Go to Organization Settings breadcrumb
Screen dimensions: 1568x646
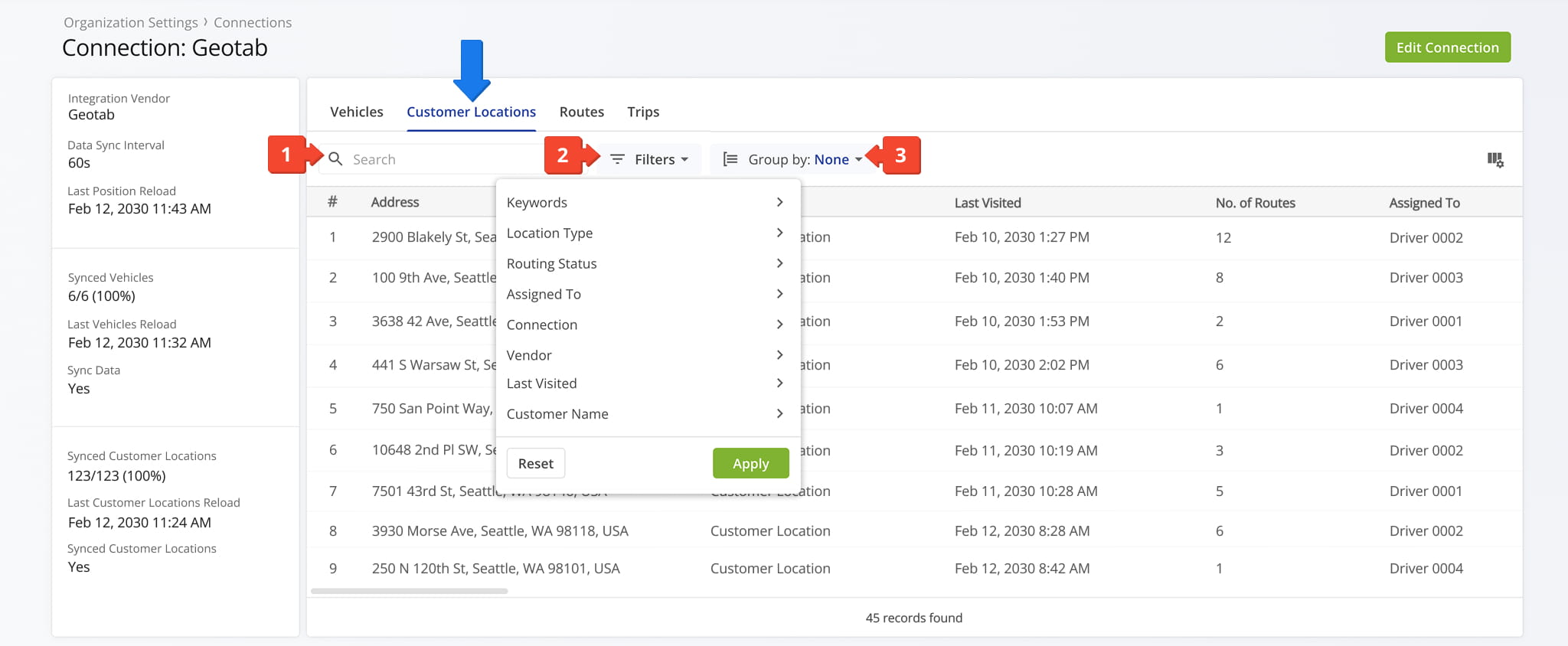tap(131, 22)
